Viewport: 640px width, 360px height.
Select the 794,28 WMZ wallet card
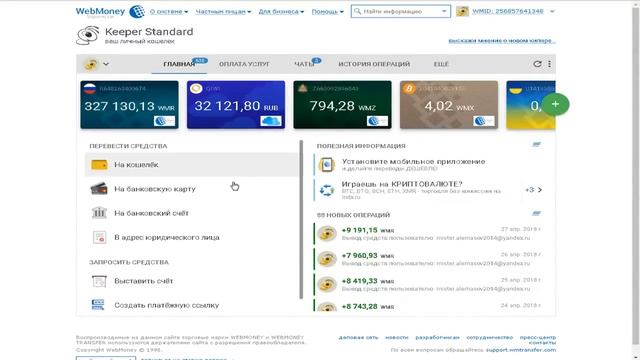point(342,105)
